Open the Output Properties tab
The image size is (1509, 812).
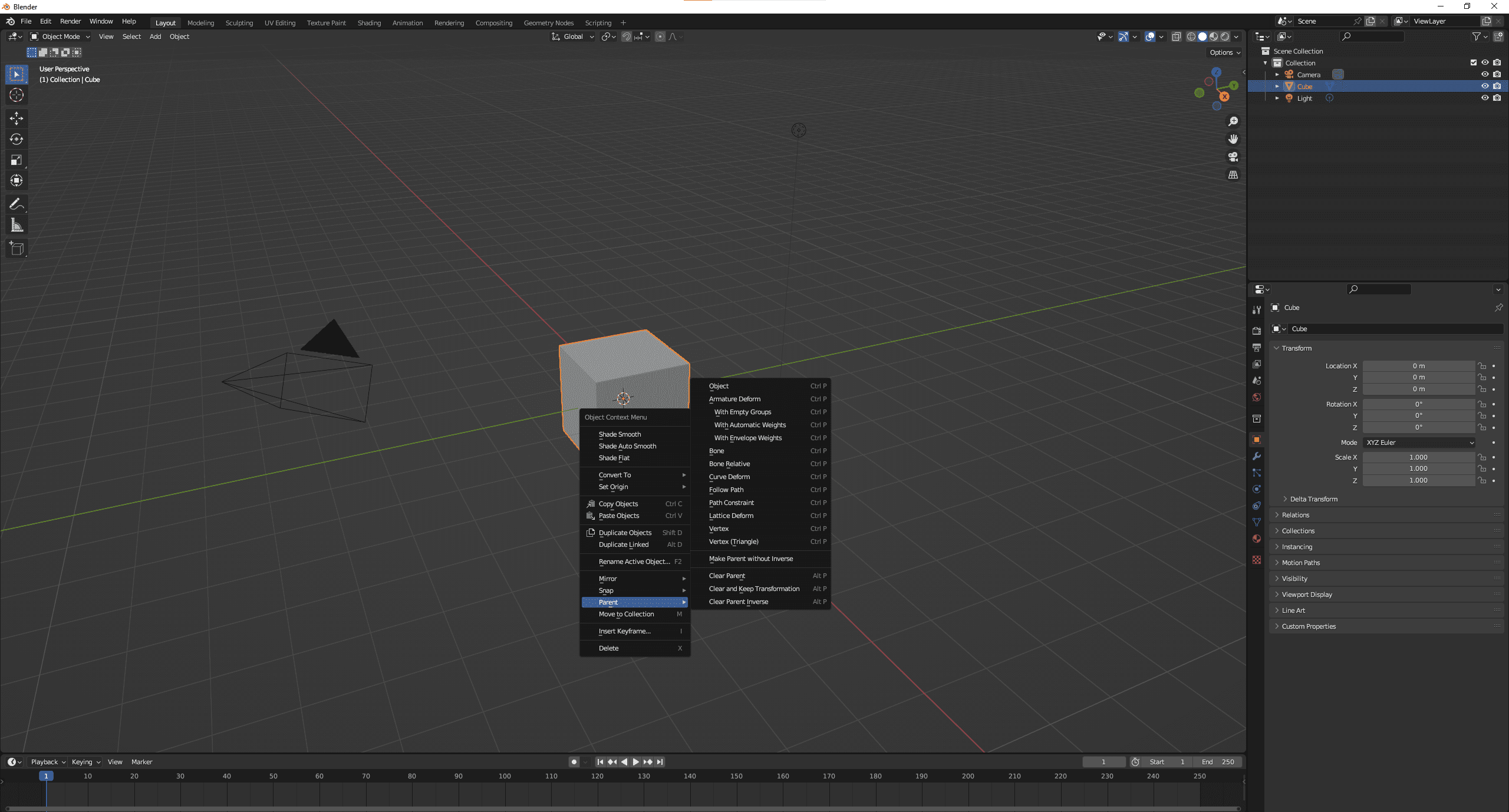coord(1256,347)
